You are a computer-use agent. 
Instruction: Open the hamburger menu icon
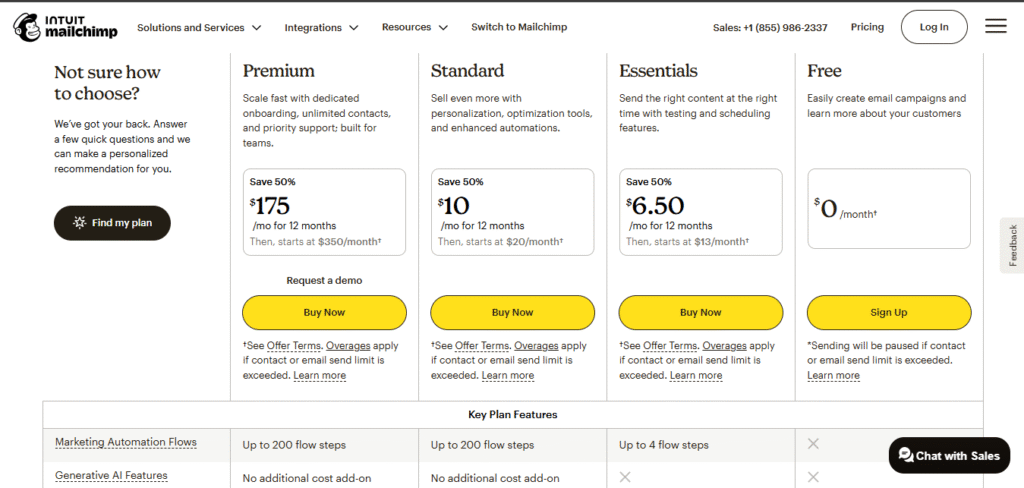[x=995, y=27]
